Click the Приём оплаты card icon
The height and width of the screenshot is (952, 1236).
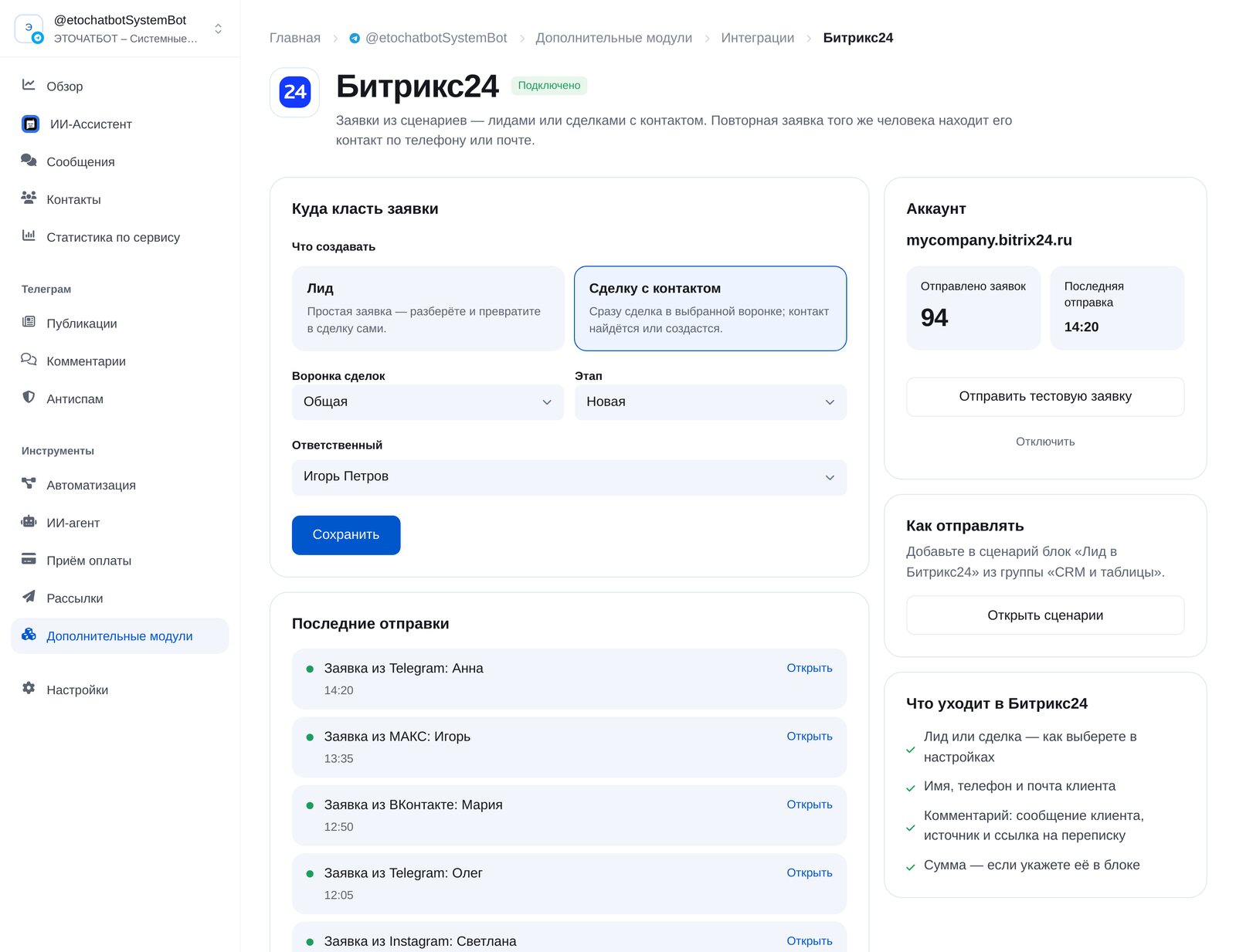29,560
